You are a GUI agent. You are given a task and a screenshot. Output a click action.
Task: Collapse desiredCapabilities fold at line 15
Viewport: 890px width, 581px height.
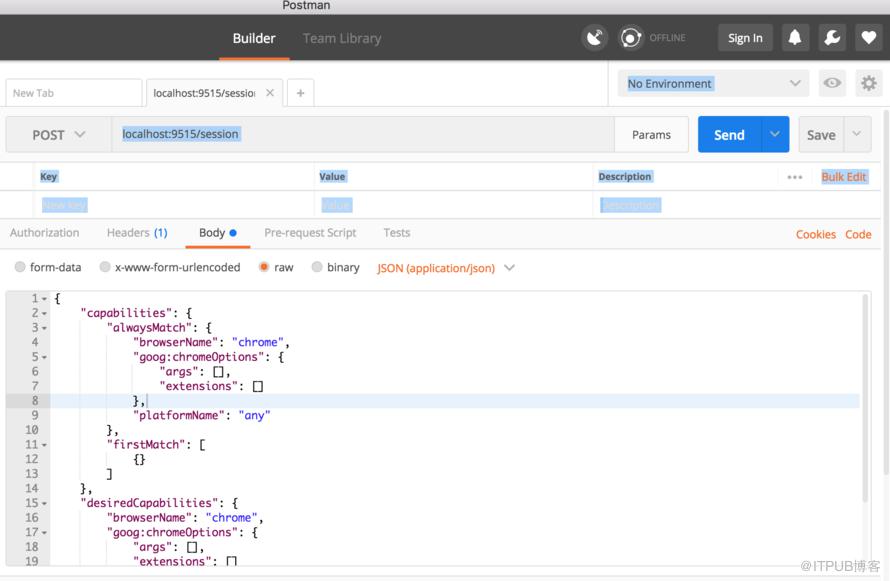pos(44,503)
